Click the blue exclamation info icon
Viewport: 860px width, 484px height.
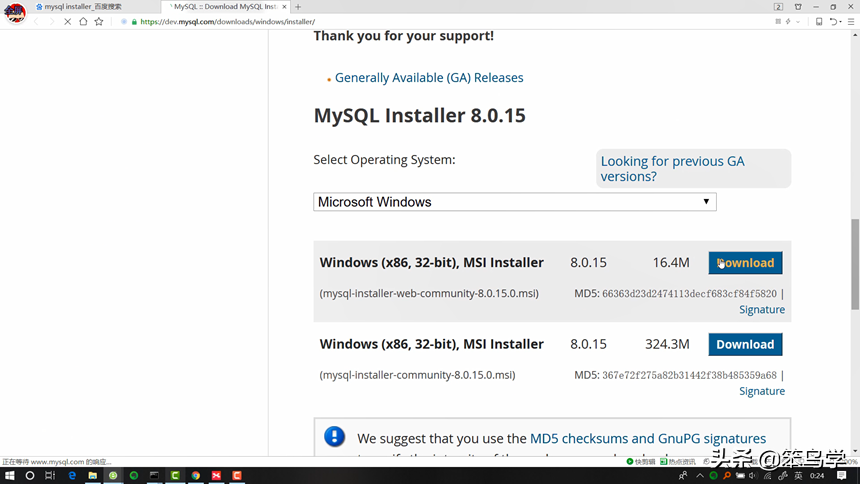point(334,436)
